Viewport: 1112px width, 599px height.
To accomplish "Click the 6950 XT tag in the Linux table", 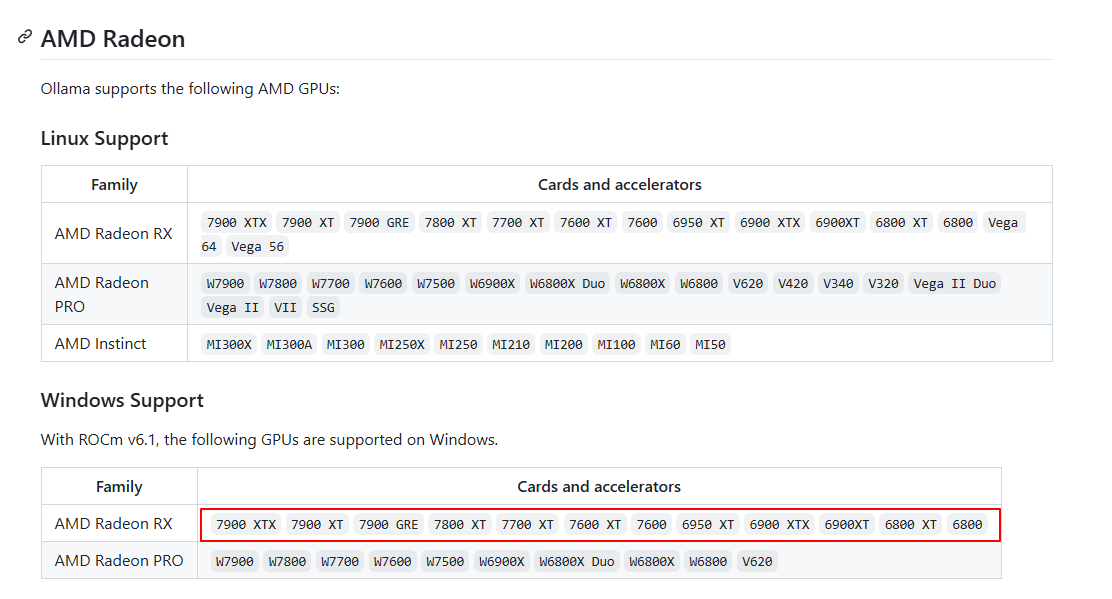I will coord(699,223).
